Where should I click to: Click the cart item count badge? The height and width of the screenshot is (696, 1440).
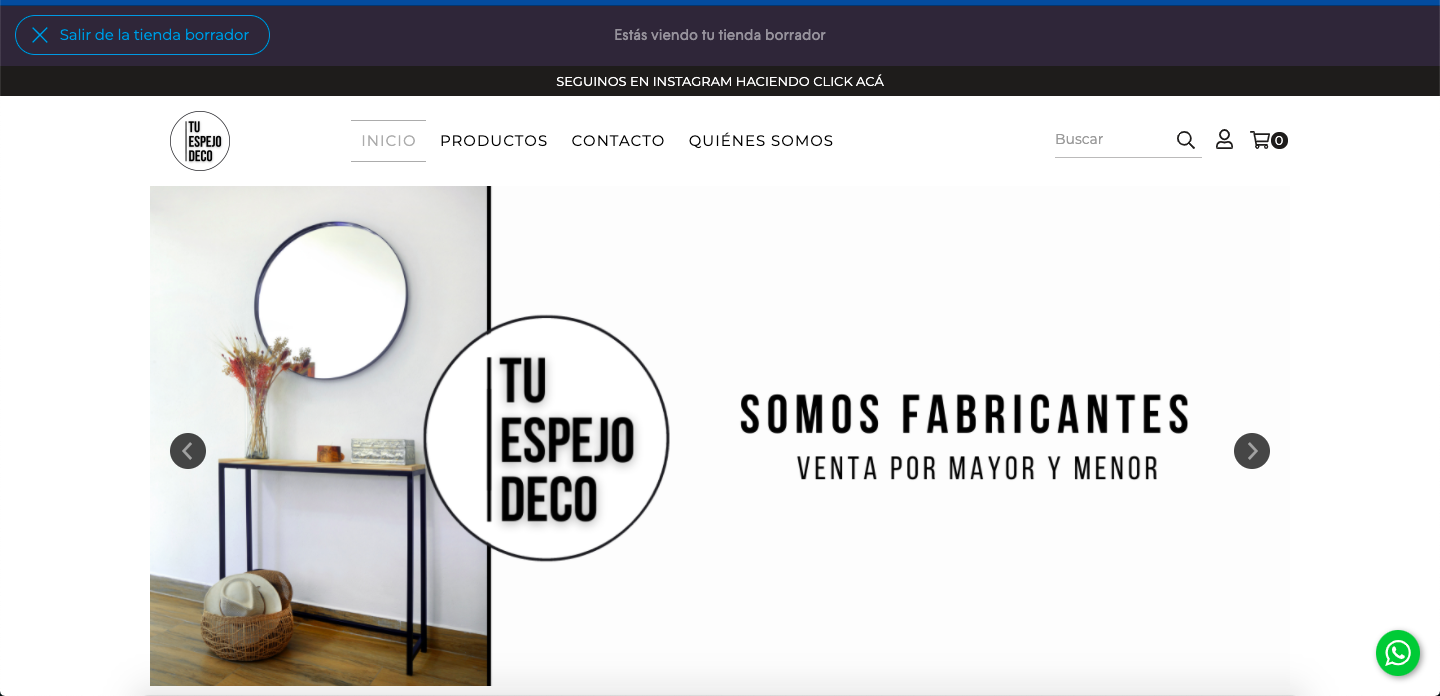click(x=1279, y=141)
